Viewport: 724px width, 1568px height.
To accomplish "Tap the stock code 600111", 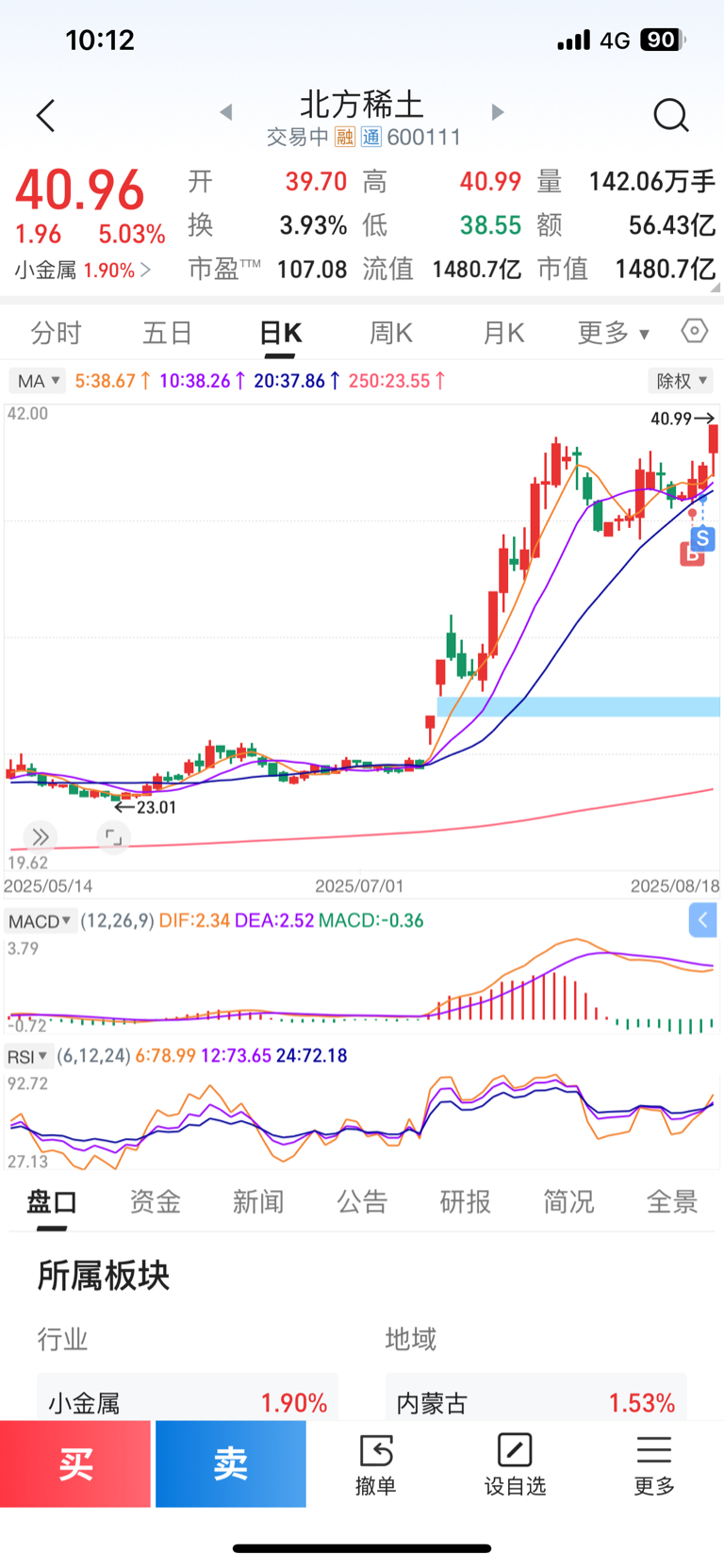I will [x=424, y=138].
